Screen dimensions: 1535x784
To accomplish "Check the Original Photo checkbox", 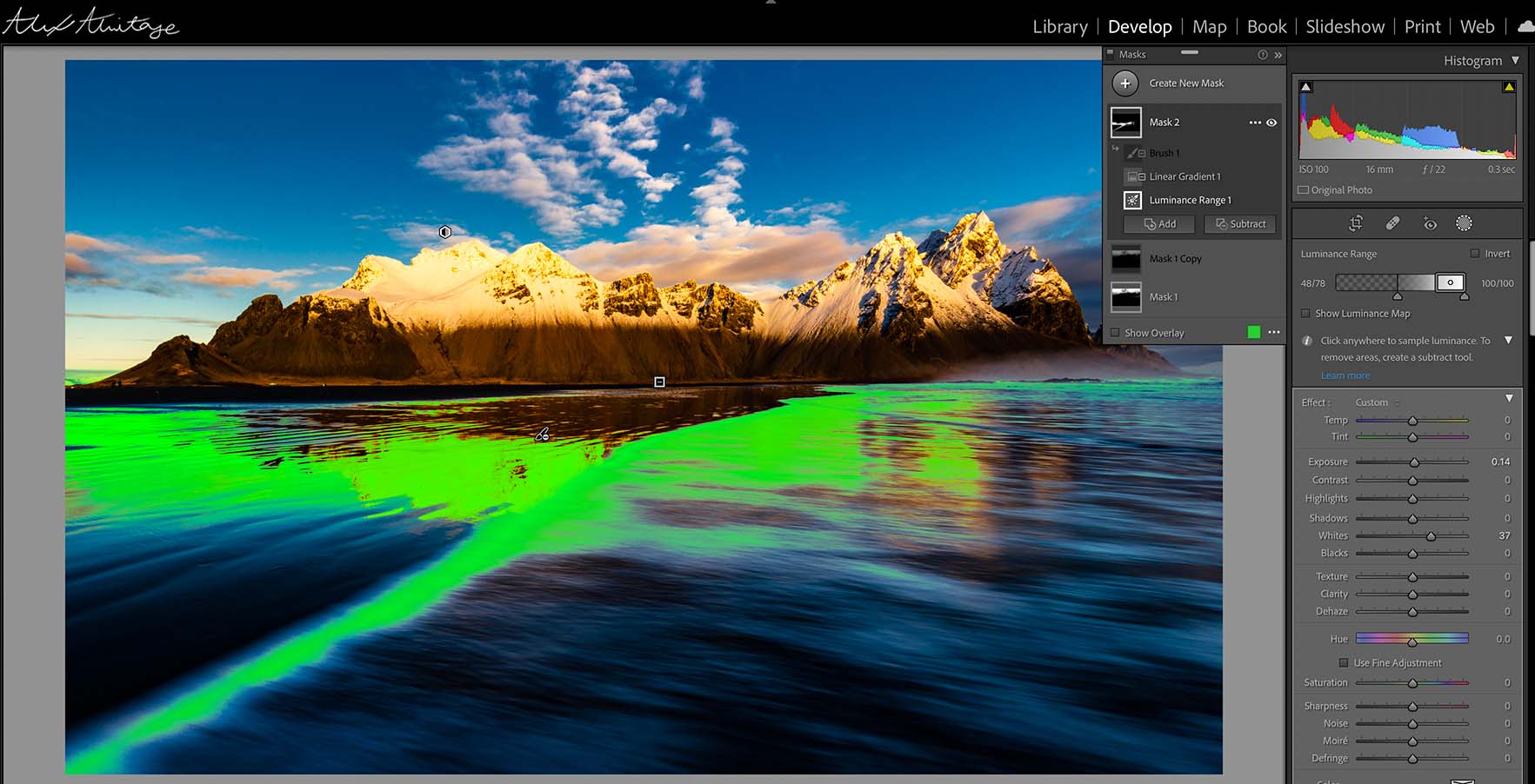I will click(x=1303, y=190).
